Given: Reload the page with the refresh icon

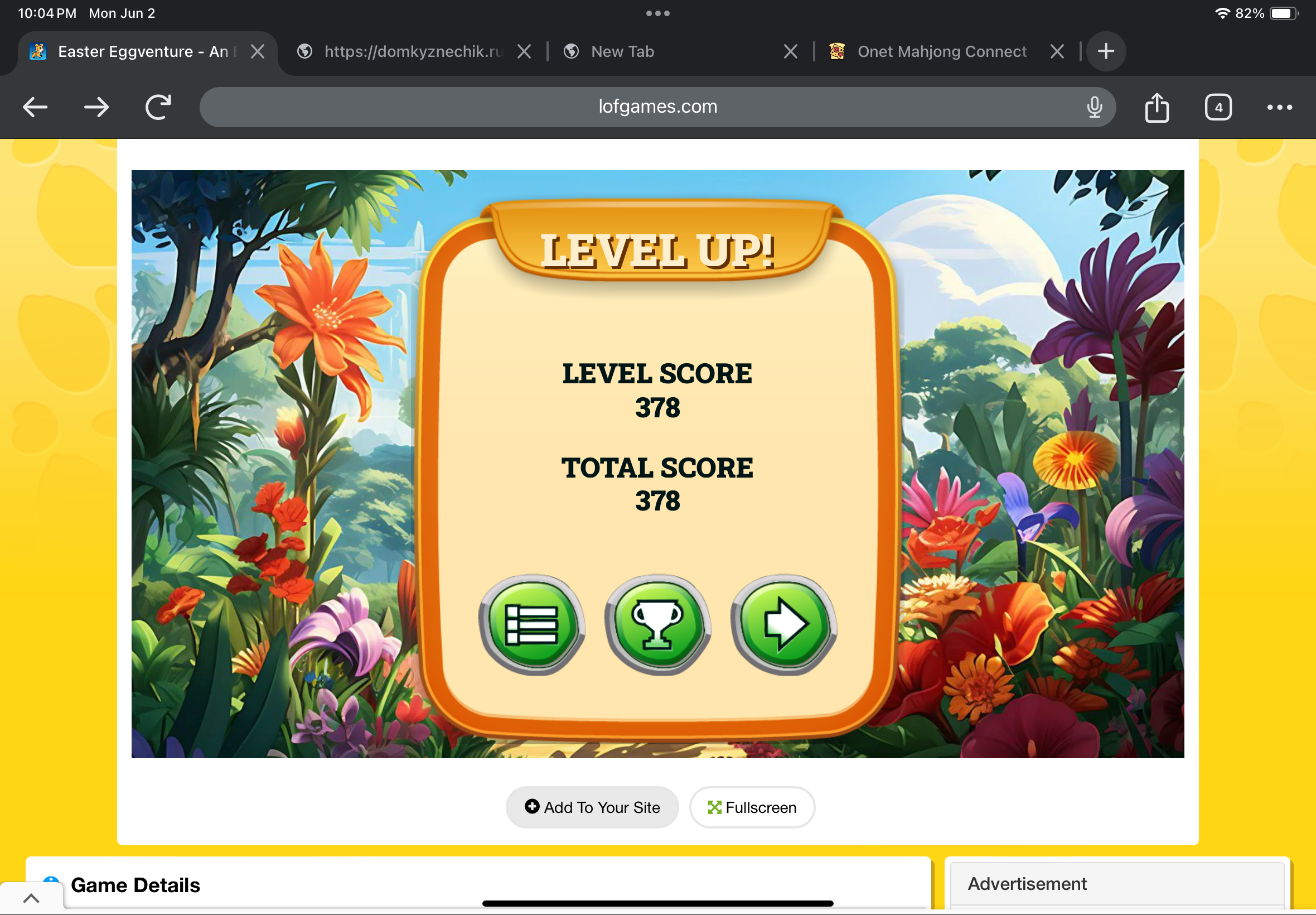Looking at the screenshot, I should point(158,107).
